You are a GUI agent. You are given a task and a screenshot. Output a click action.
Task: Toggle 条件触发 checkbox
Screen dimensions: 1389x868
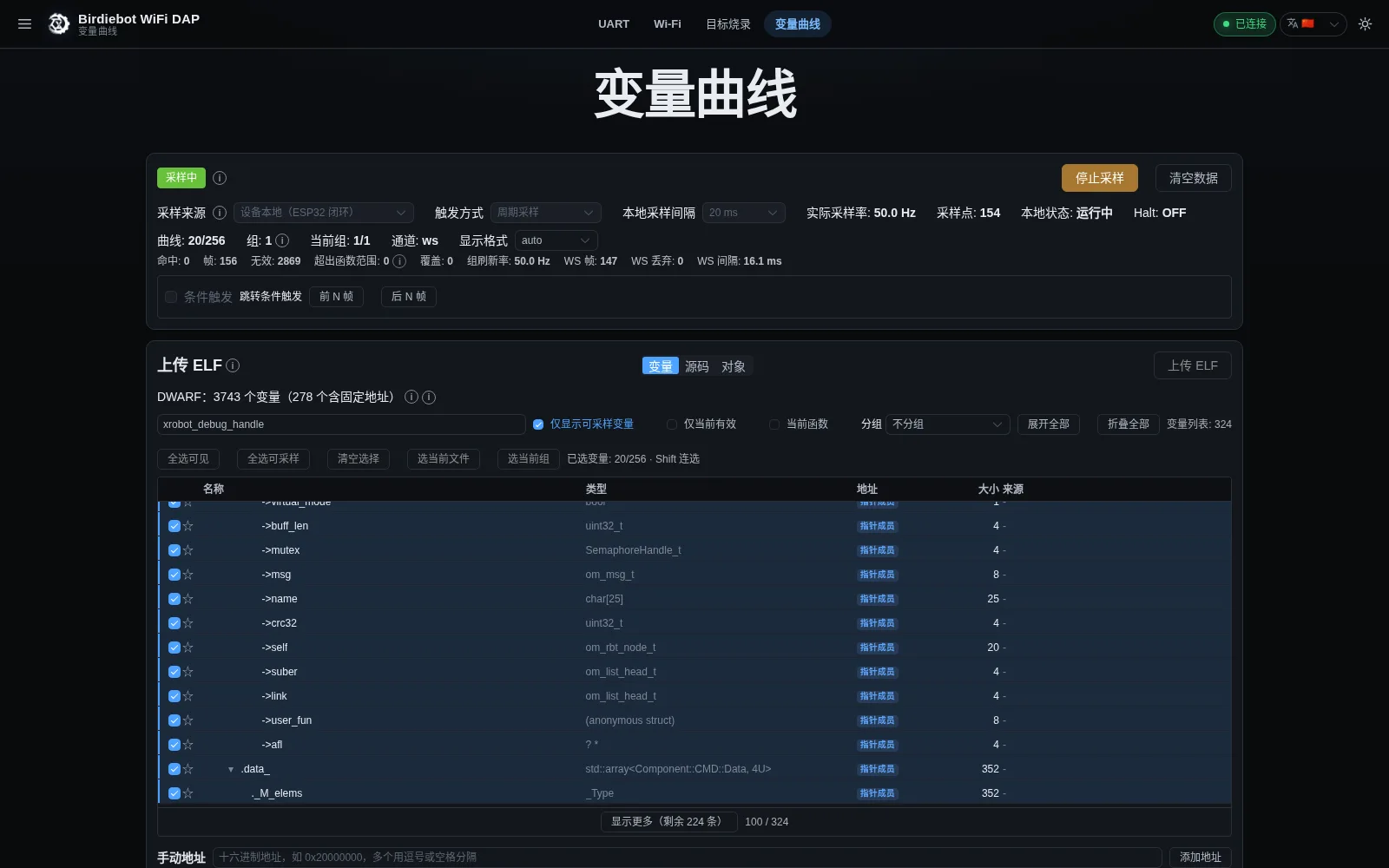point(171,297)
